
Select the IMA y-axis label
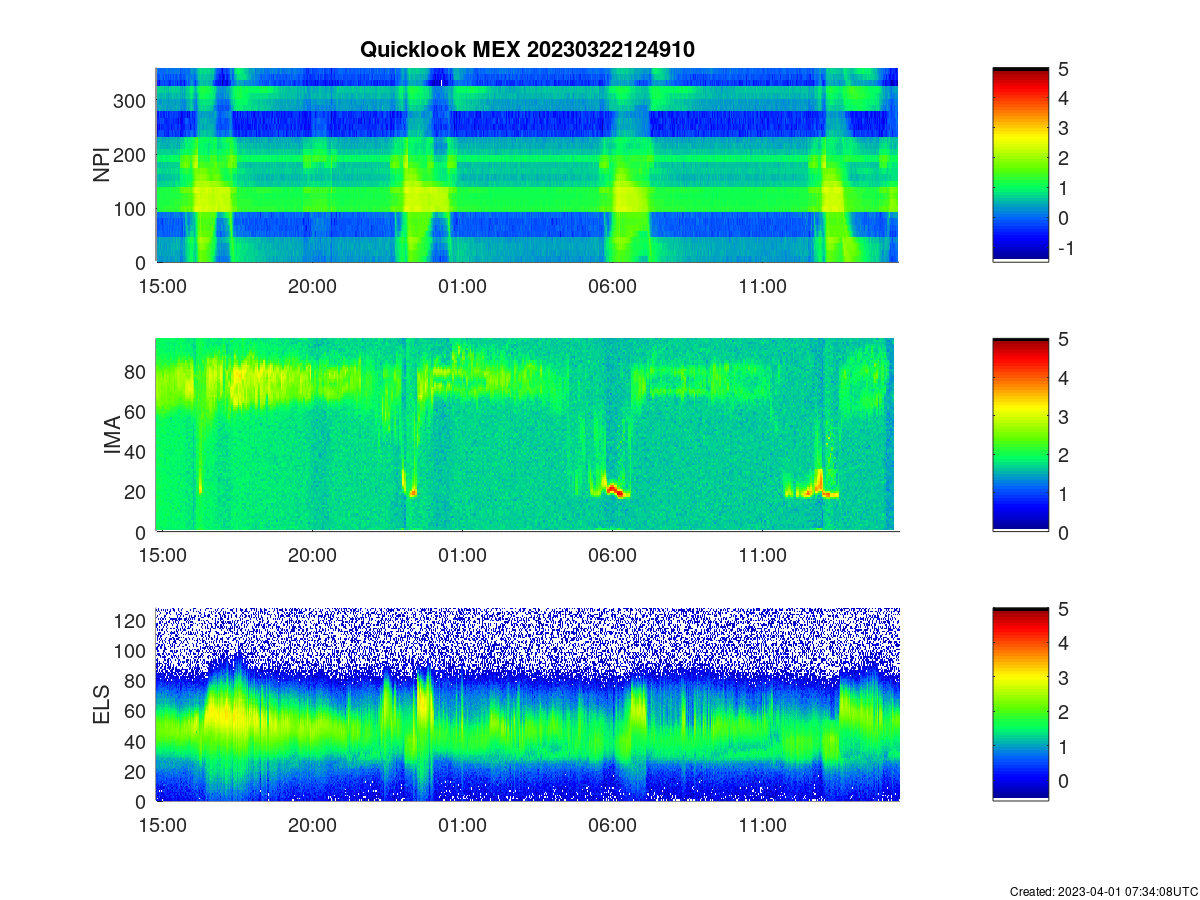[112, 436]
